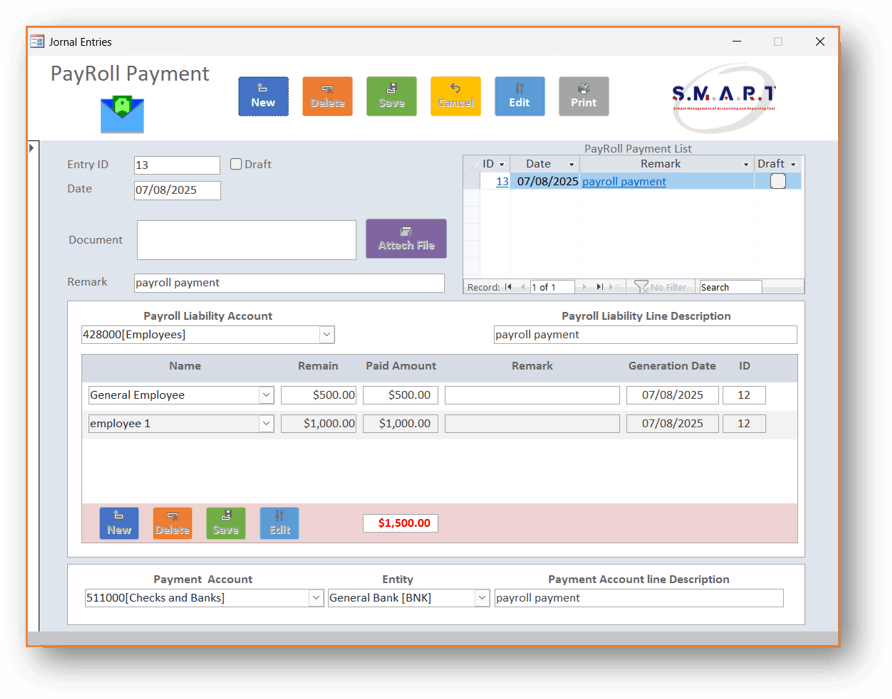The width and height of the screenshot is (892, 699).
Task: Click the 07/08/2025 date cell in list
Action: (544, 181)
